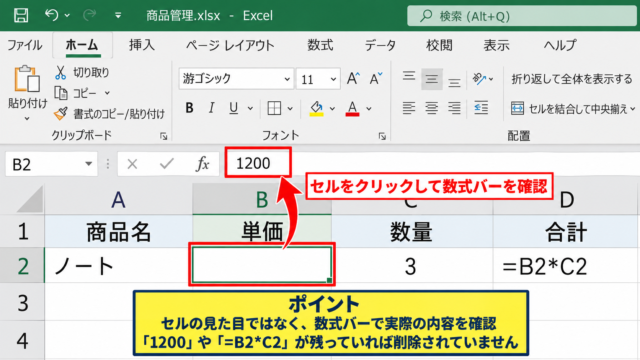This screenshot has width=640, height=360.
Task: Click セルを結合して中央揃え merge button
Action: pyautogui.click(x=569, y=109)
